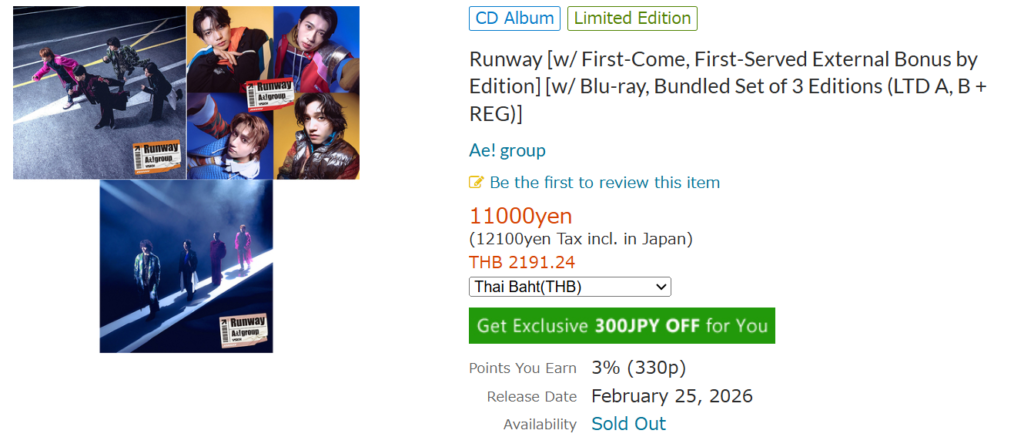This screenshot has width=1024, height=437.
Task: Open the four-portrait collage album cover
Action: [273, 92]
